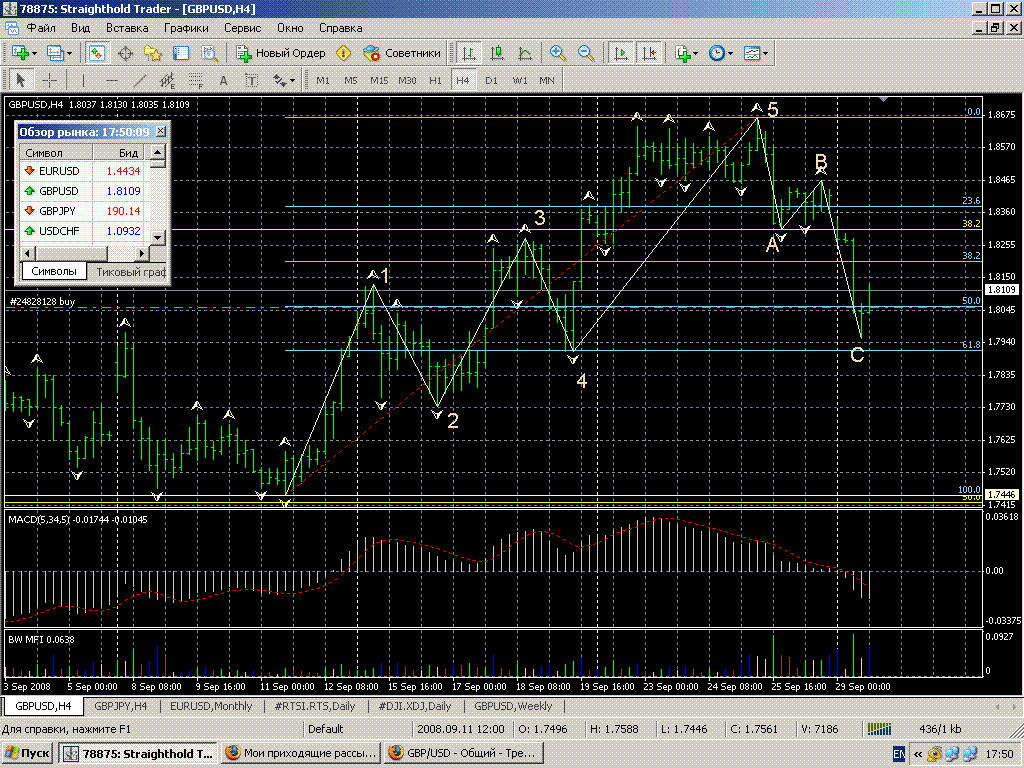
Task: Close the Обзор рынка panel
Action: 161,131
